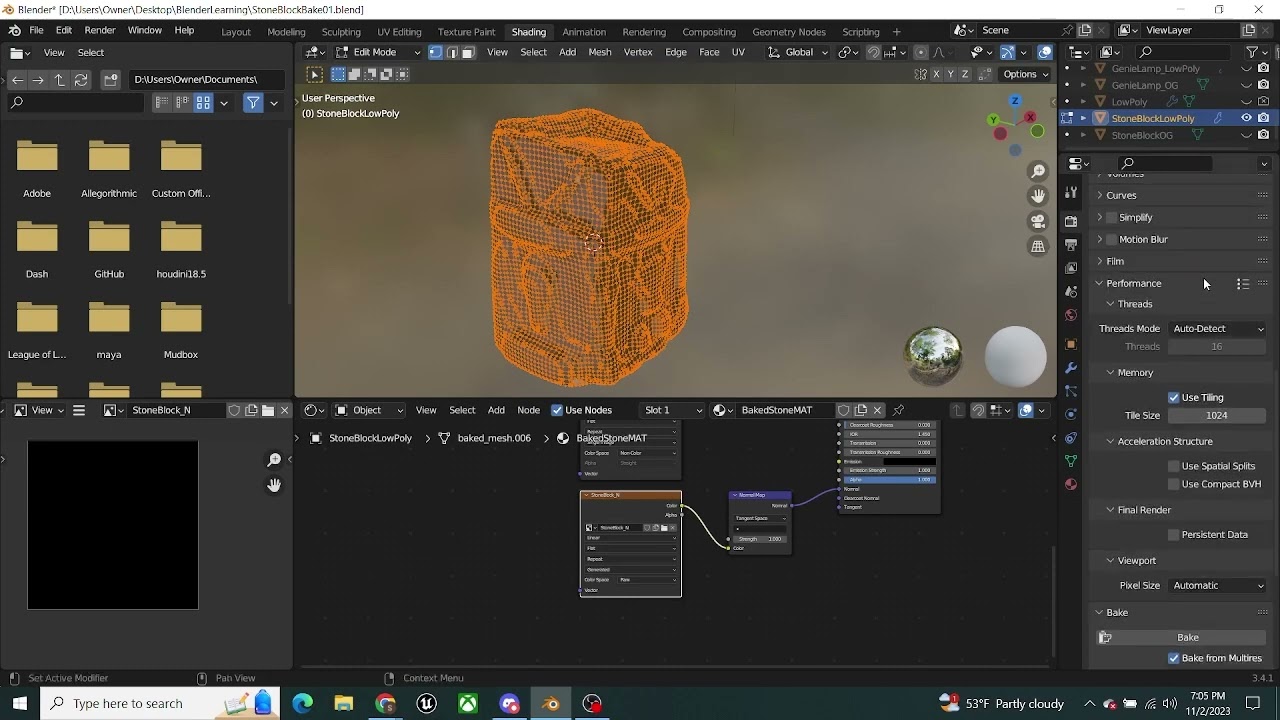Enable Use Compact BVH

pyautogui.click(x=1174, y=484)
